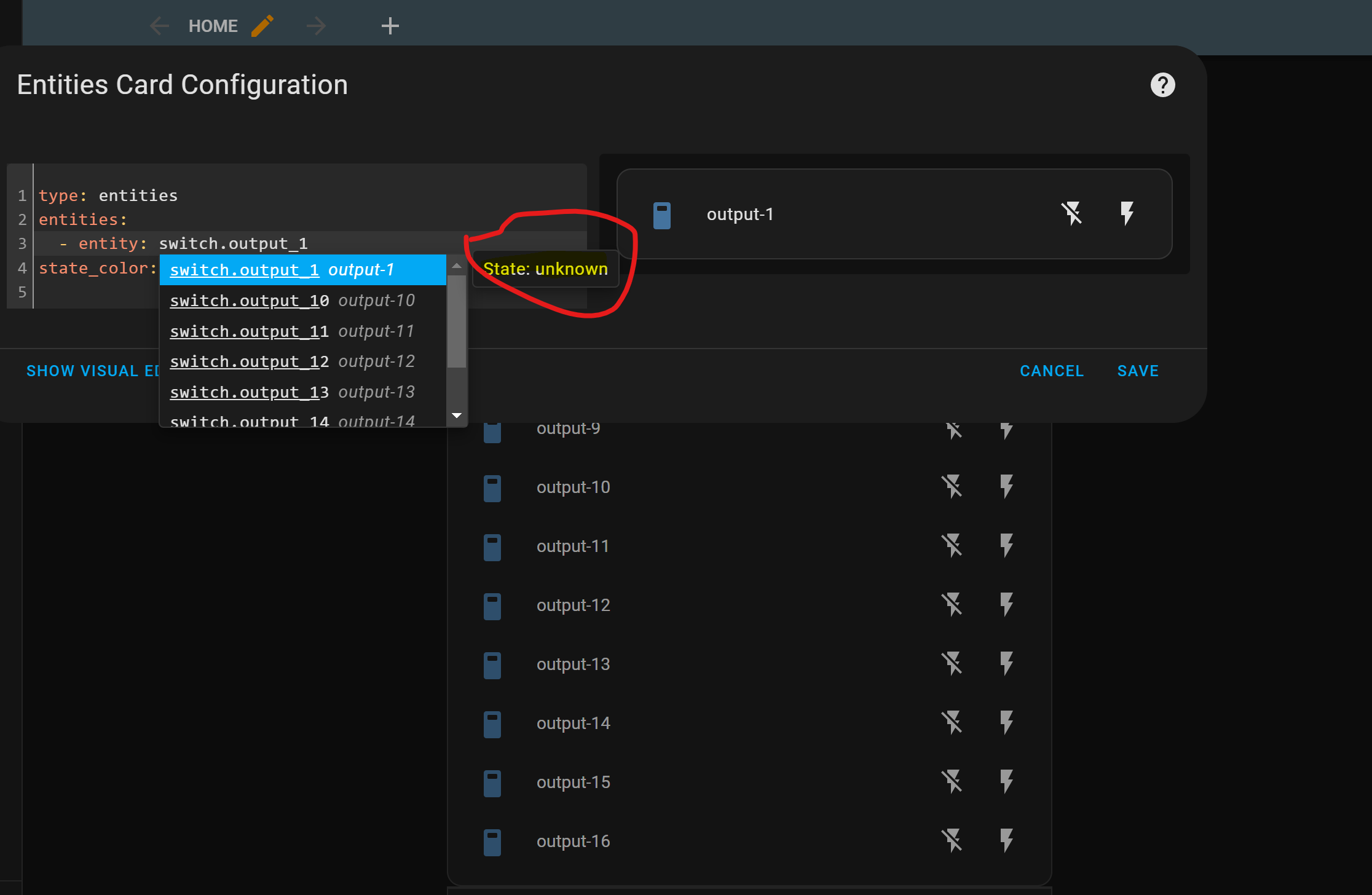Click the autocomplete list scrollbar thumb
This screenshot has height=895, width=1372.
point(456,323)
